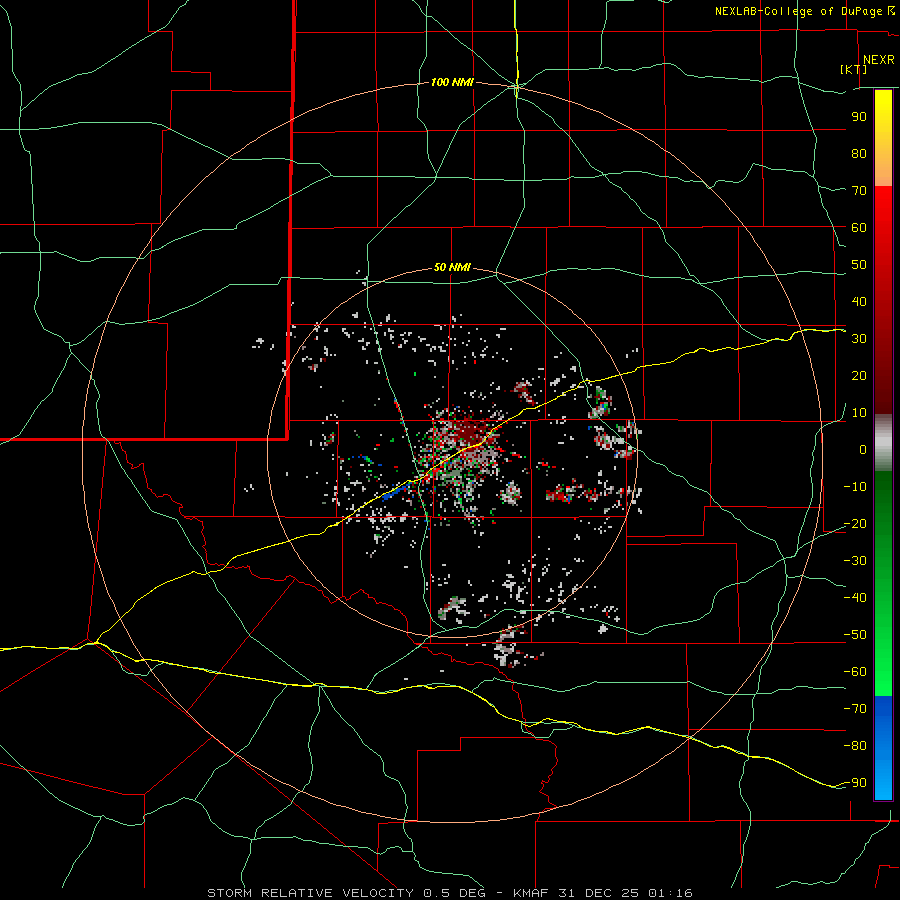This screenshot has width=900, height=900.
Task: Click the -70 value on the color scale
Action: pos(855,709)
